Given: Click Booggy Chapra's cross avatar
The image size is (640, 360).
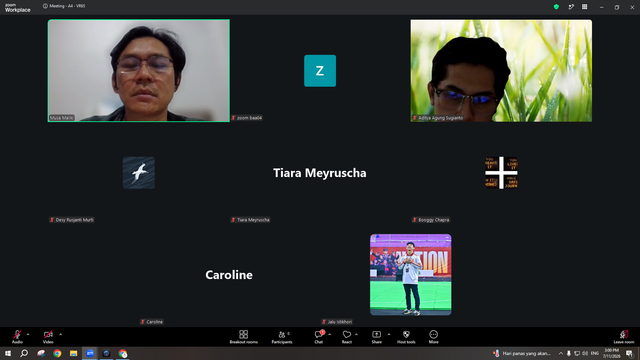Looking at the screenshot, I should 501,173.
